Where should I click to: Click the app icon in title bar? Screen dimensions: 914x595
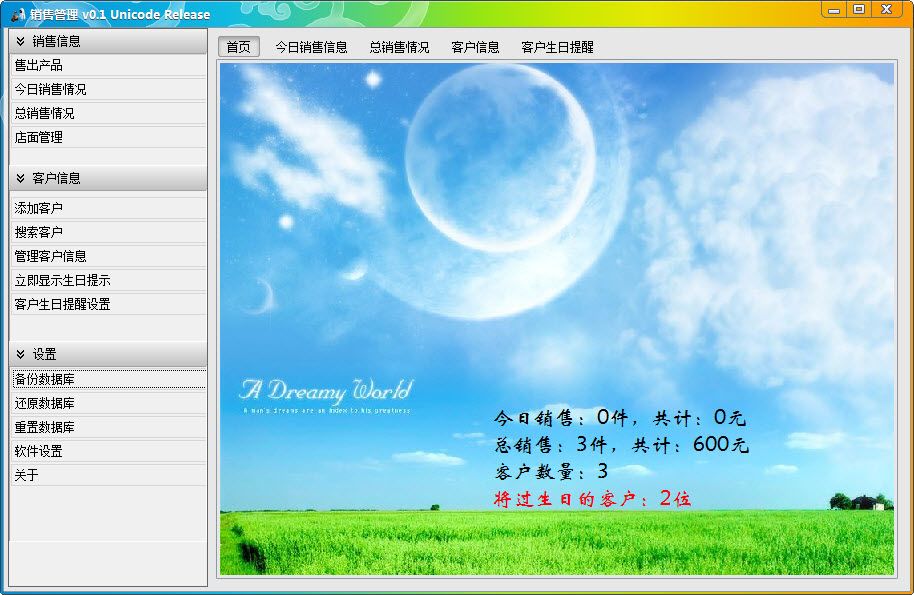[x=17, y=14]
